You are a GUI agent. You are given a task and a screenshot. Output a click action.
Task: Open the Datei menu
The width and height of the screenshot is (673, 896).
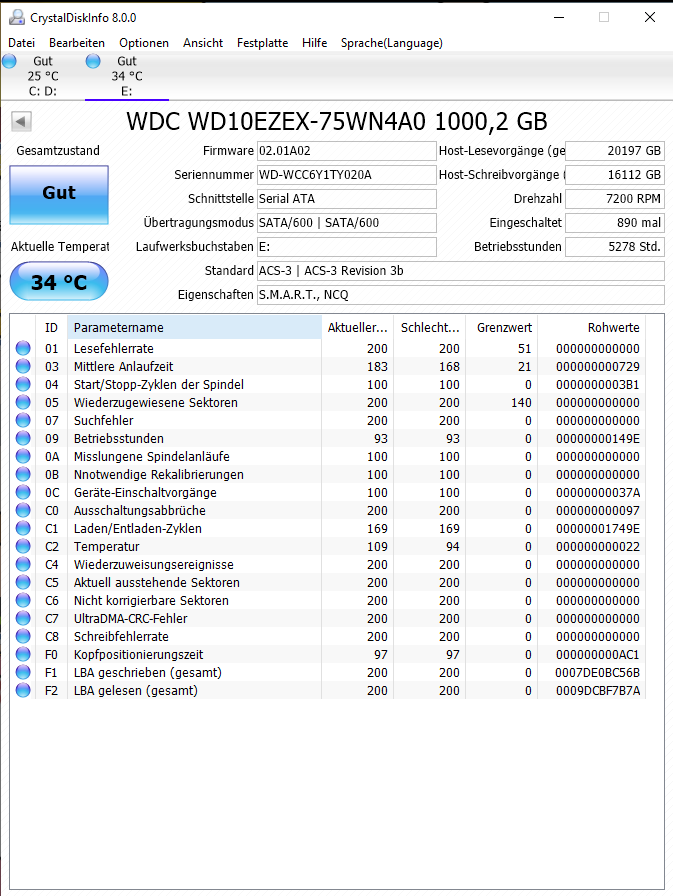[22, 43]
